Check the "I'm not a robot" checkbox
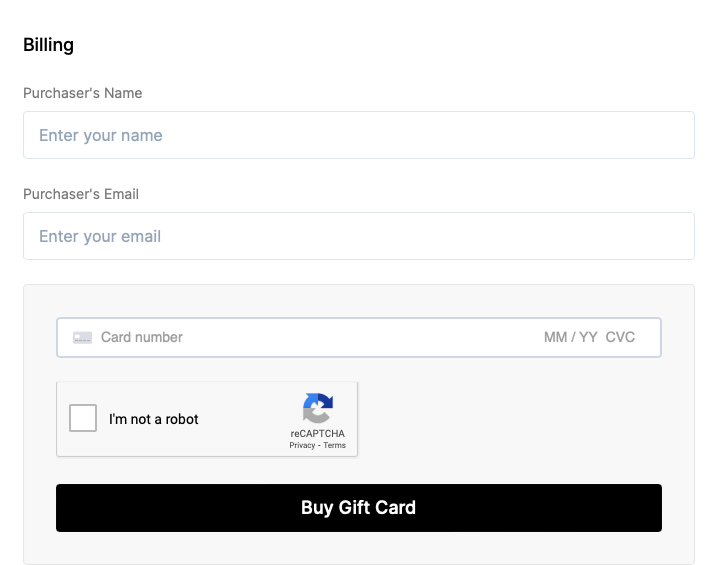Screen dimensions: 707x565 click(83, 418)
